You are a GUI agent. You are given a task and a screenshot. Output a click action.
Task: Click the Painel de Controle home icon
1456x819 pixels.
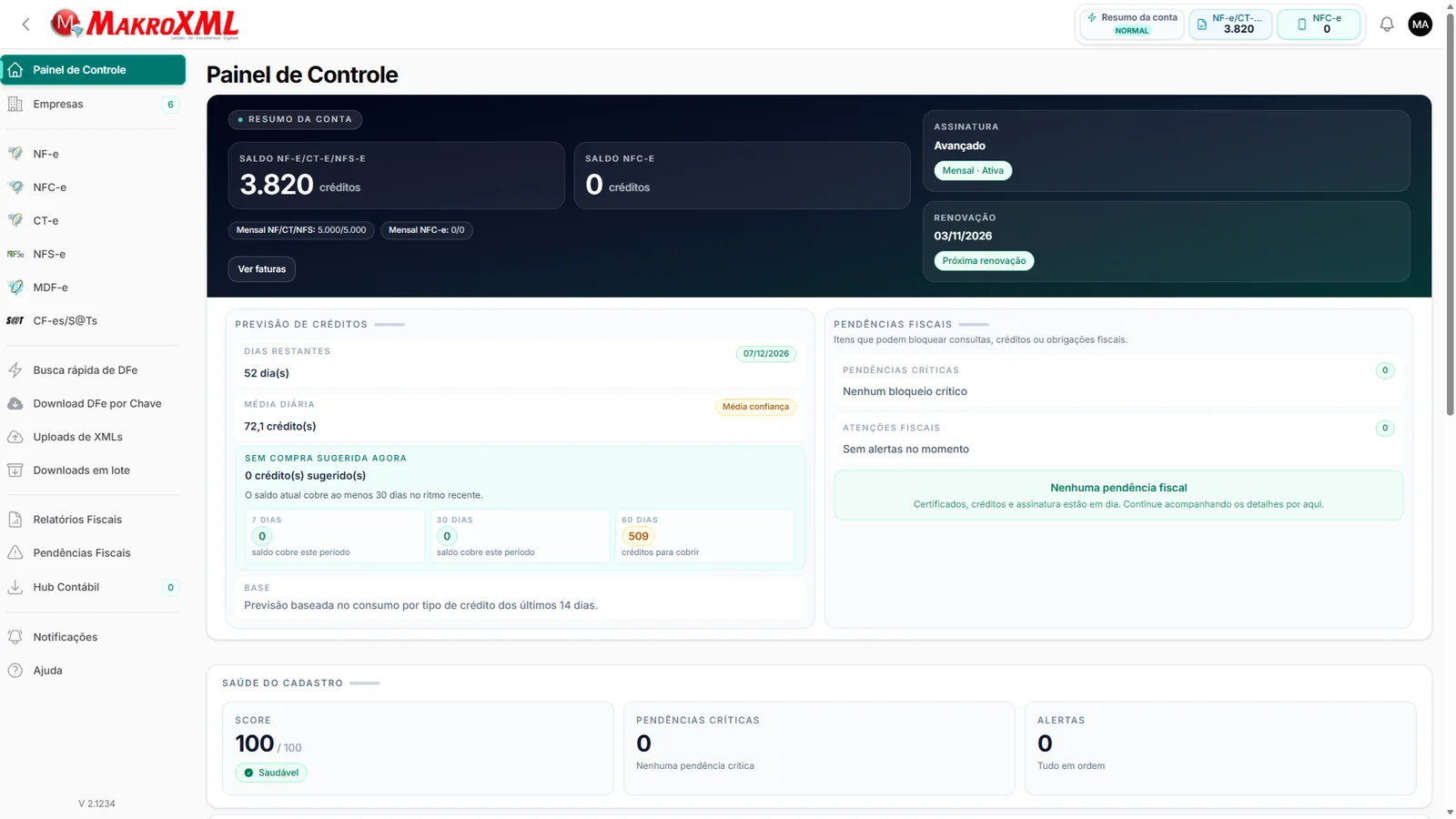pos(15,70)
